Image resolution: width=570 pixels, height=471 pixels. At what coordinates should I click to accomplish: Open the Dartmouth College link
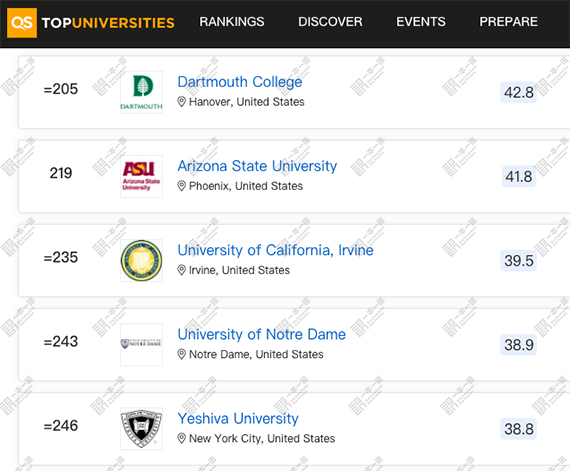coord(240,82)
